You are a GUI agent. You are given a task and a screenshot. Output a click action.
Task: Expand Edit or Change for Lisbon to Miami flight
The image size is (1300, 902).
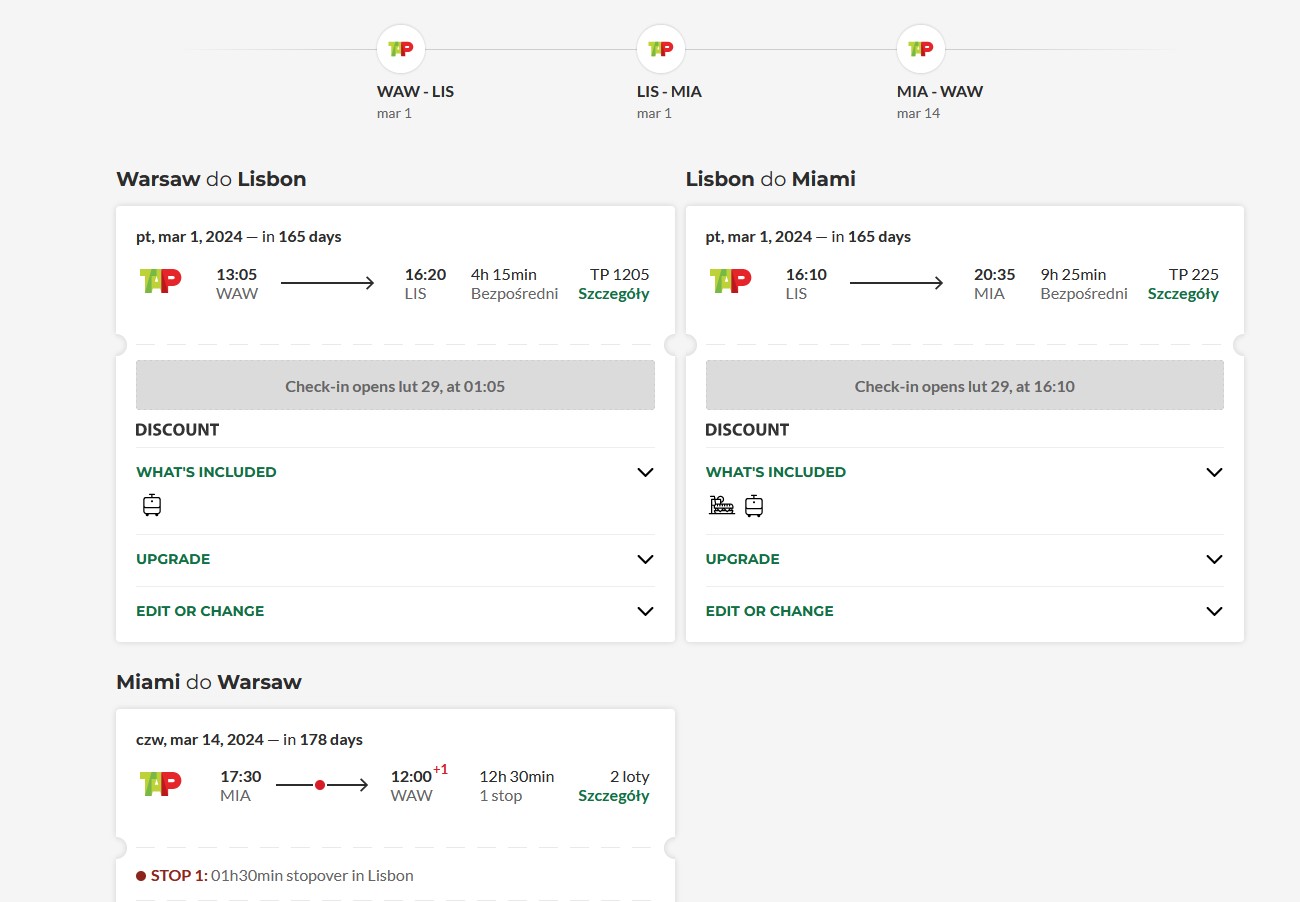[x=965, y=611]
